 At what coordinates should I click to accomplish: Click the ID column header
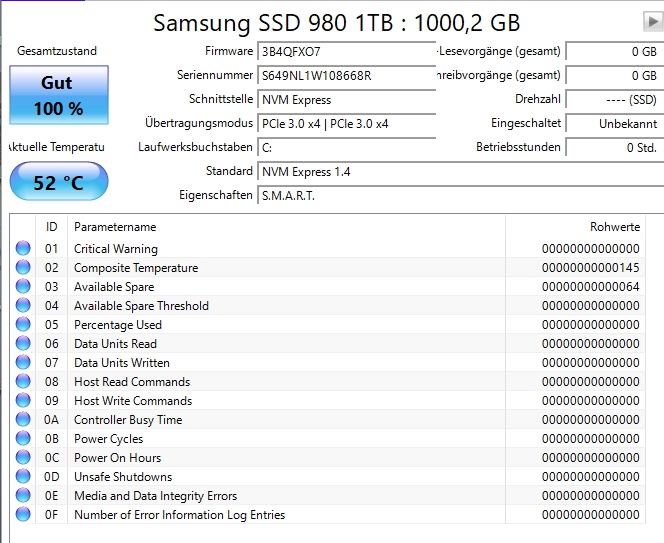click(x=51, y=227)
